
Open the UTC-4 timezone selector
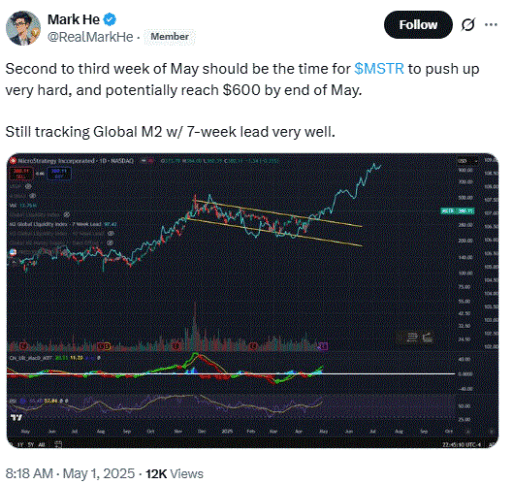462,444
